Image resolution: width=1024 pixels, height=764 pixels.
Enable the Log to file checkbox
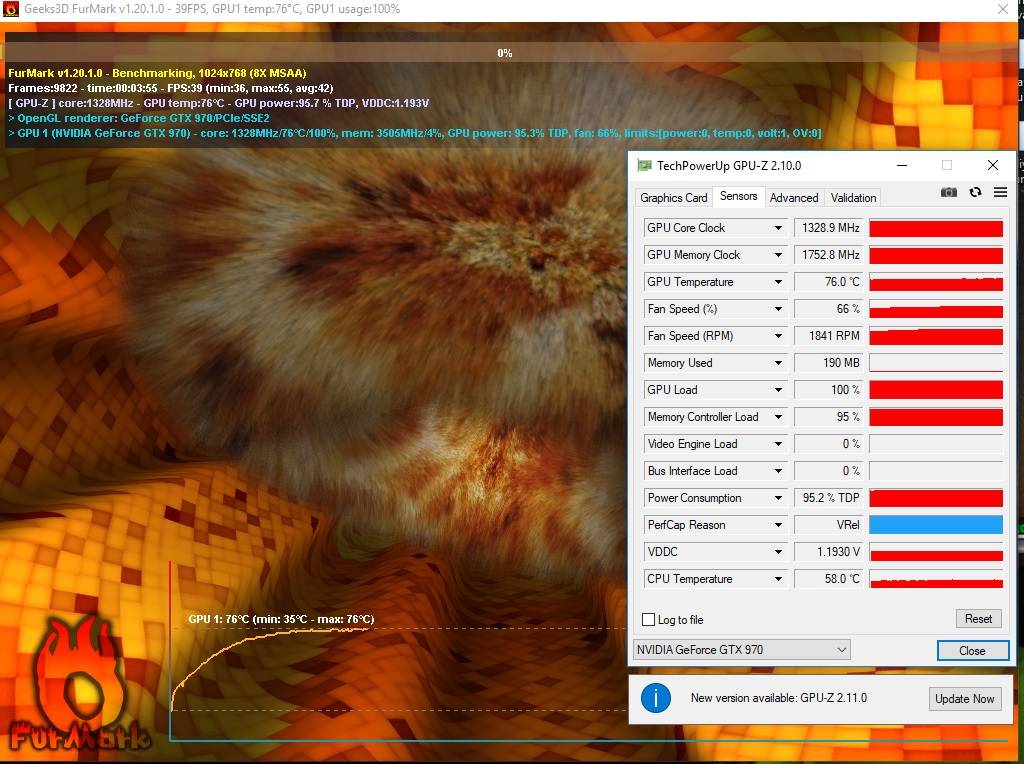[648, 620]
